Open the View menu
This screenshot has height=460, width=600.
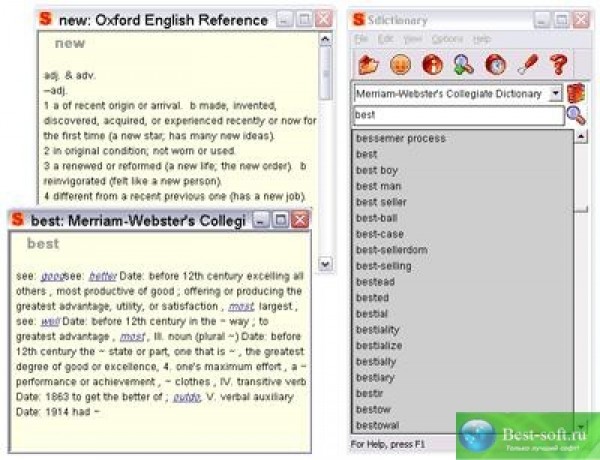tap(412, 39)
